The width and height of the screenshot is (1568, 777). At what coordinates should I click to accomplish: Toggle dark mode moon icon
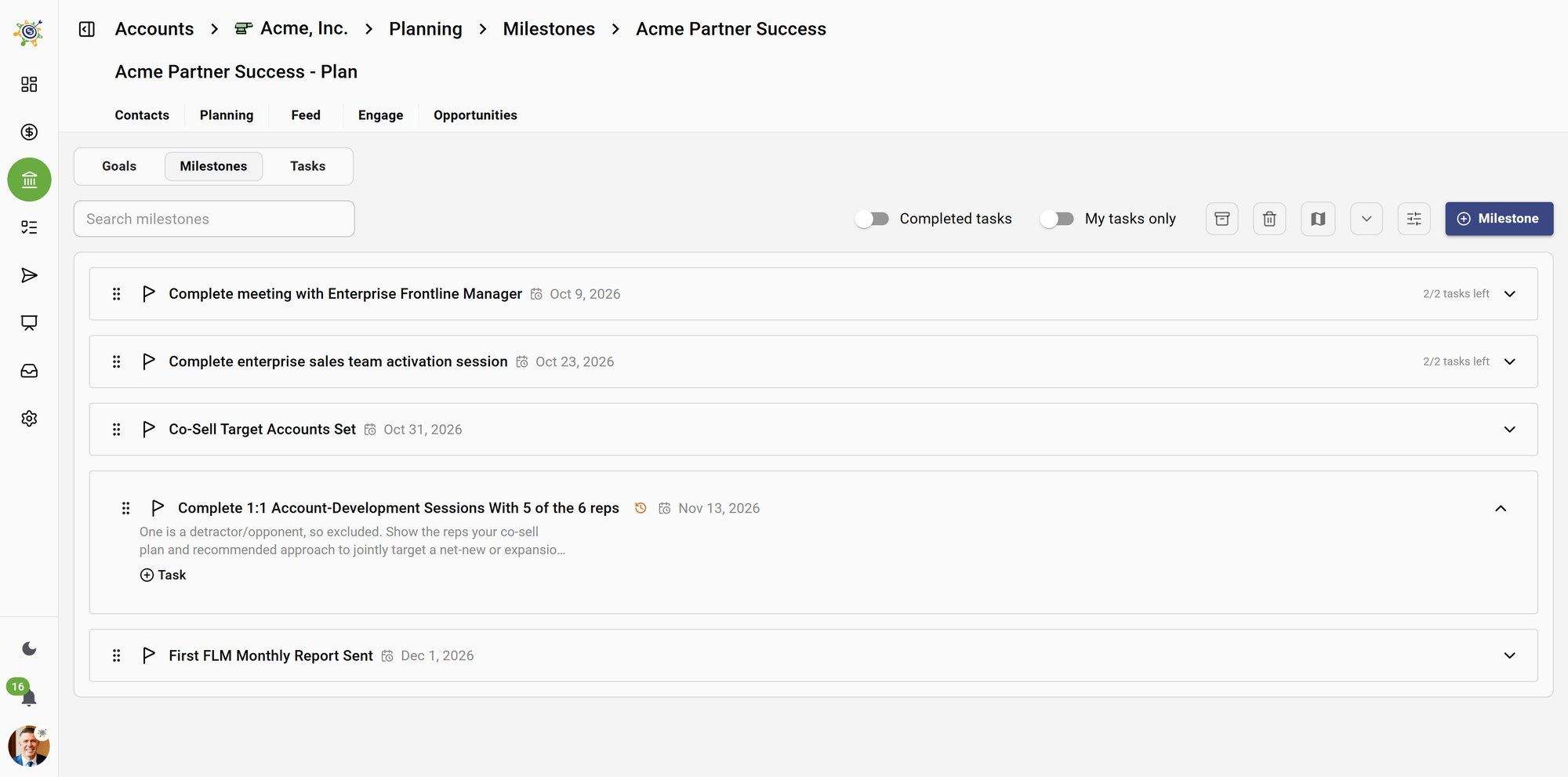tap(29, 648)
